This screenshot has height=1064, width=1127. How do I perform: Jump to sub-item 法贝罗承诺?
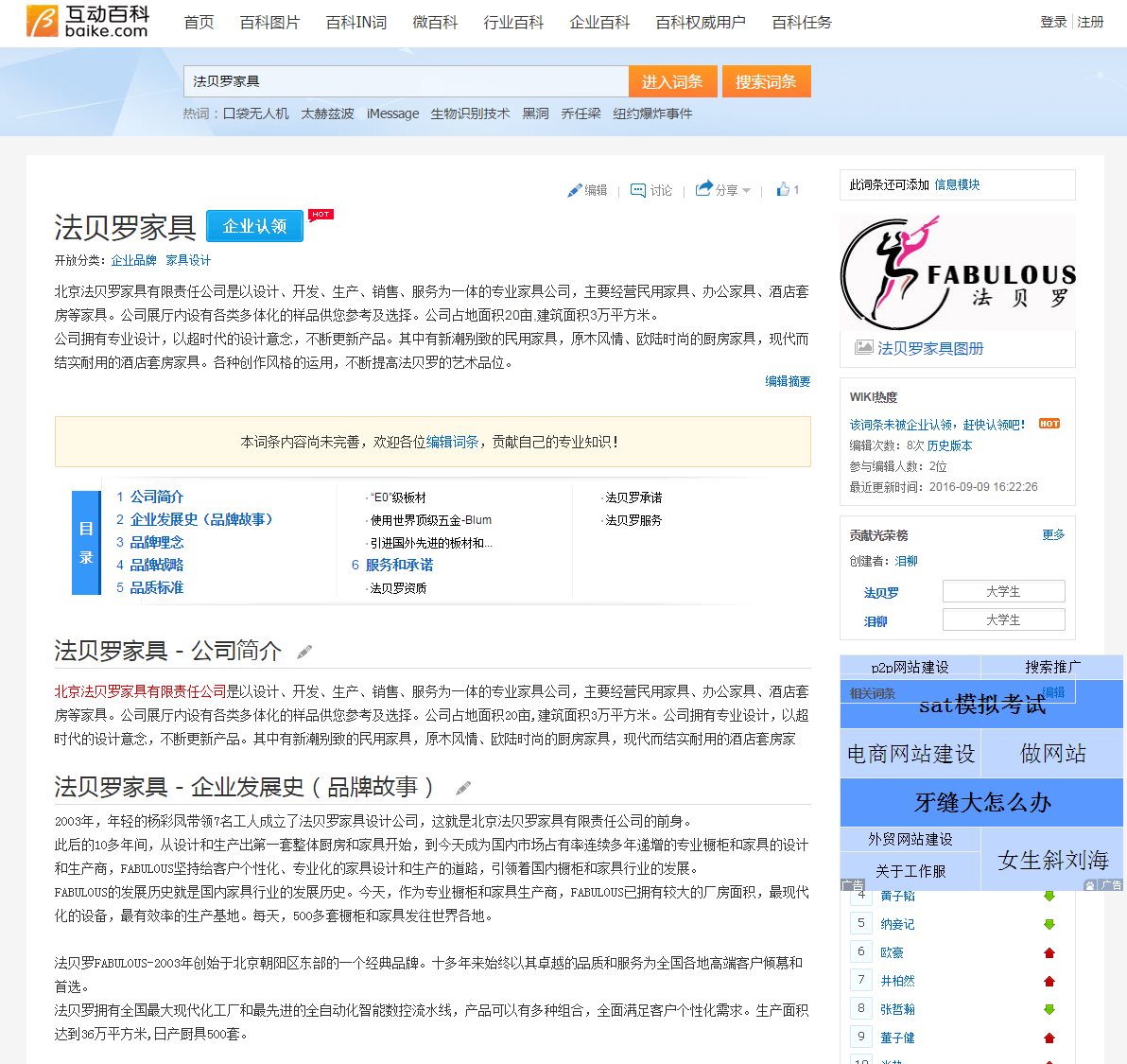(x=633, y=497)
